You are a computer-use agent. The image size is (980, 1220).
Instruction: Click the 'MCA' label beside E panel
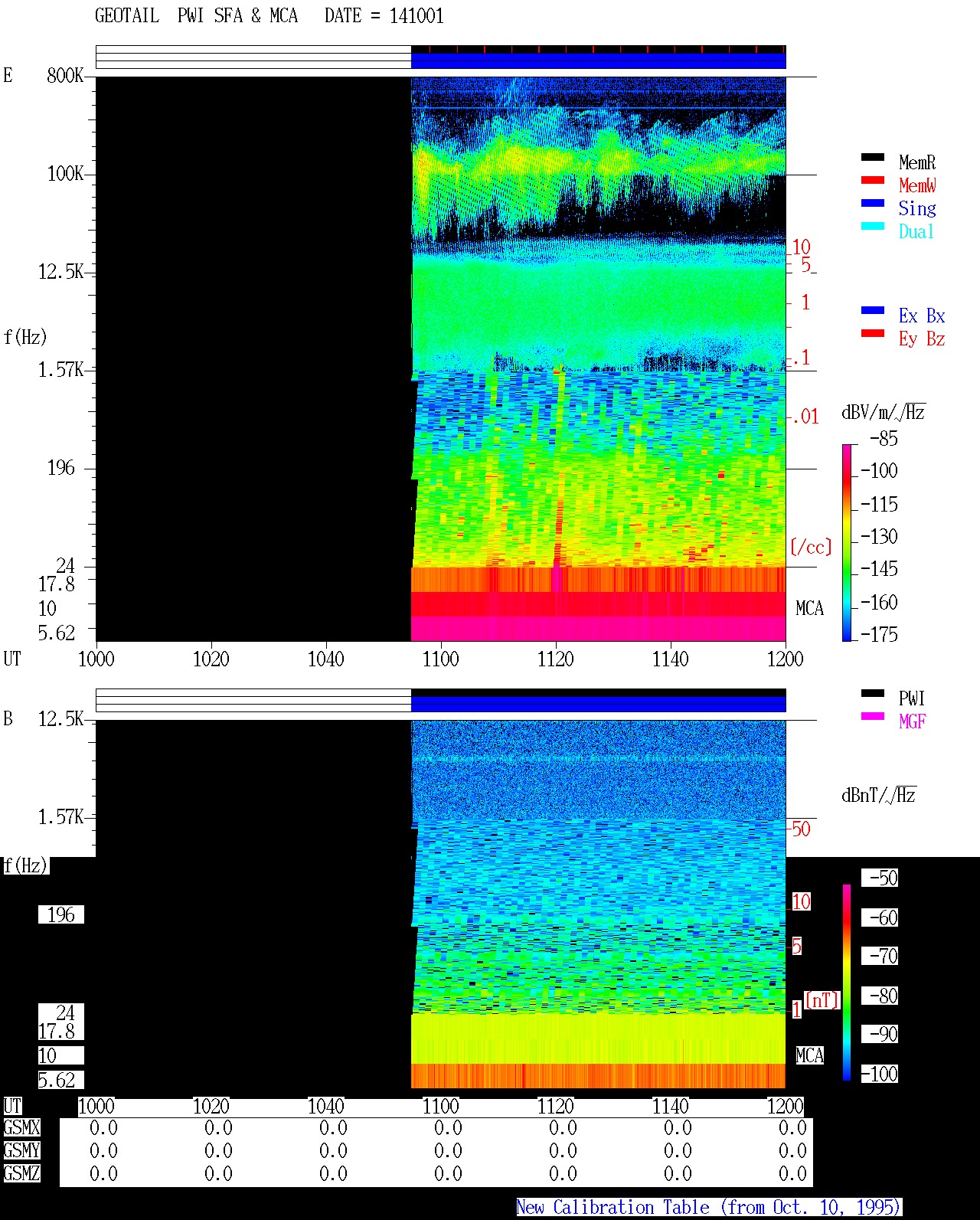pyautogui.click(x=809, y=608)
